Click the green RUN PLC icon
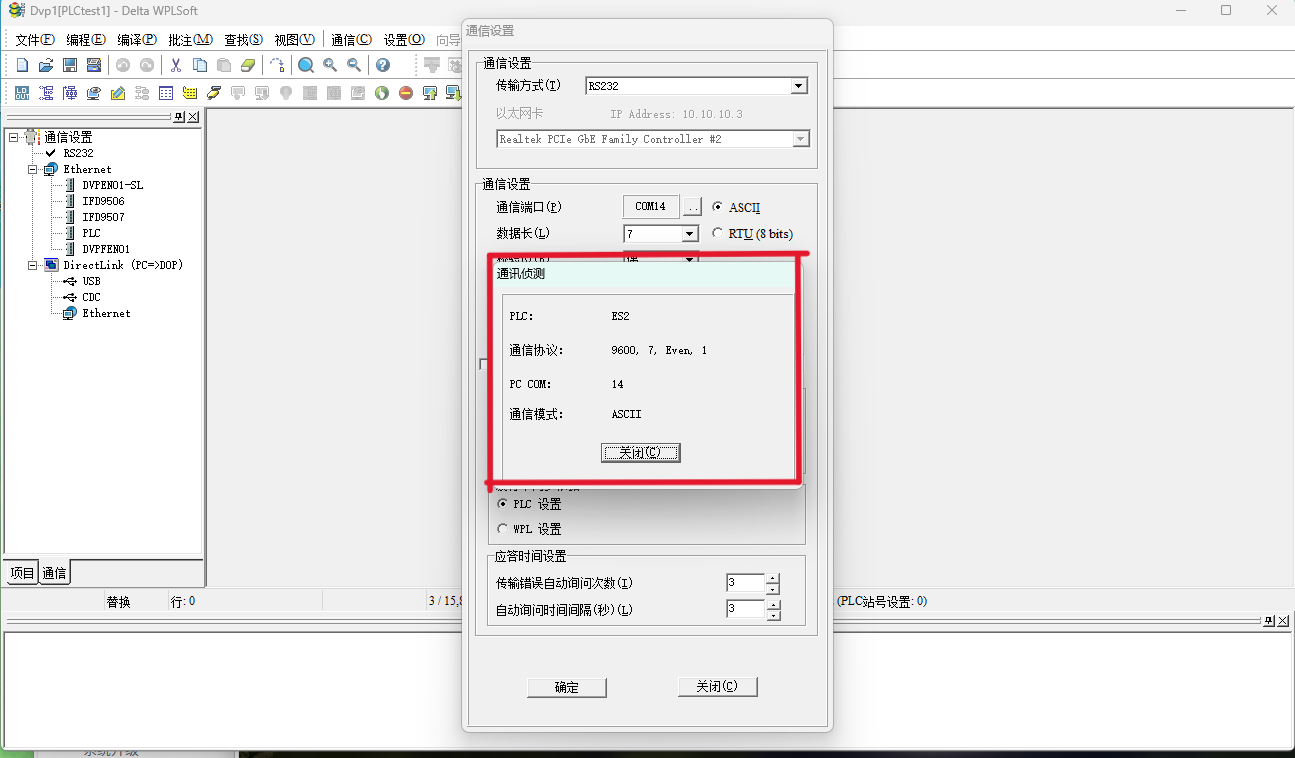The height and width of the screenshot is (758, 1295). point(382,93)
